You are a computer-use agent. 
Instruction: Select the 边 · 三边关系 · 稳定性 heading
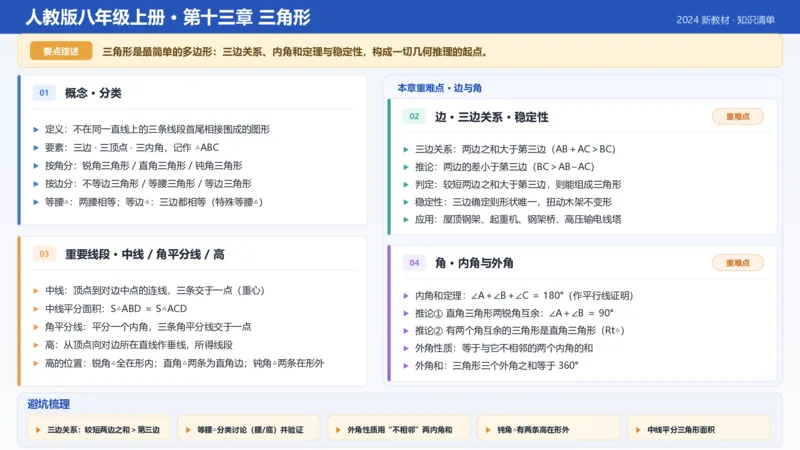[491, 117]
